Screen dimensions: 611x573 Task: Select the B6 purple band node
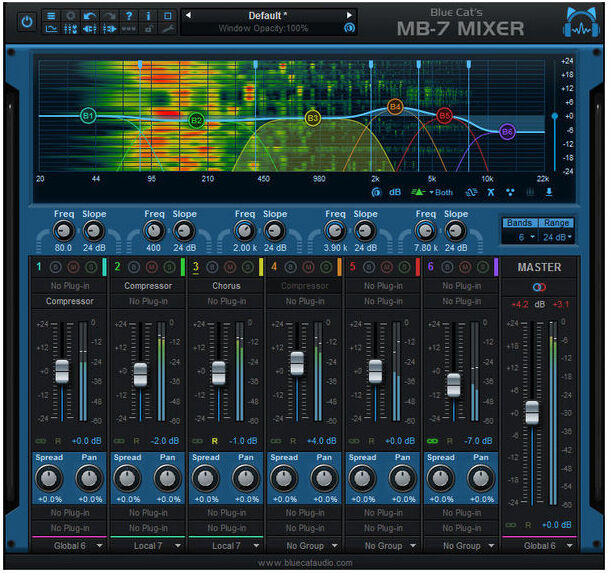[507, 132]
